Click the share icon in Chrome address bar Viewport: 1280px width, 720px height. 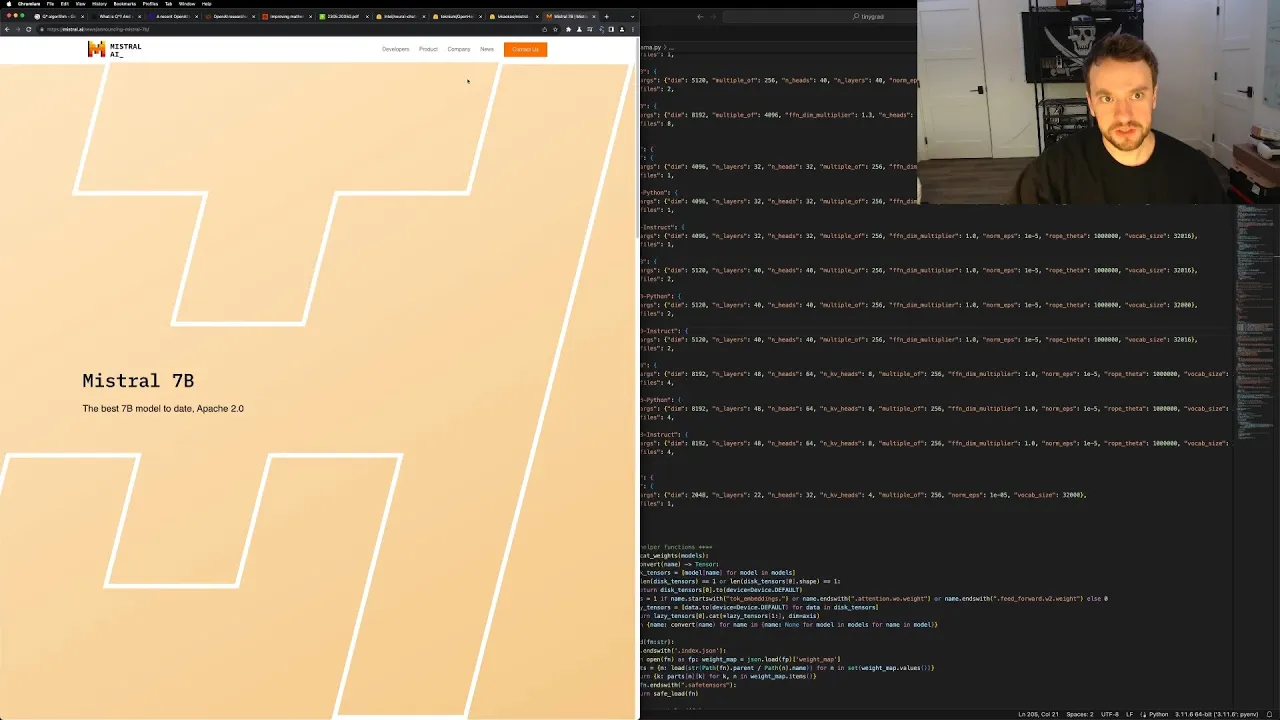coord(545,29)
